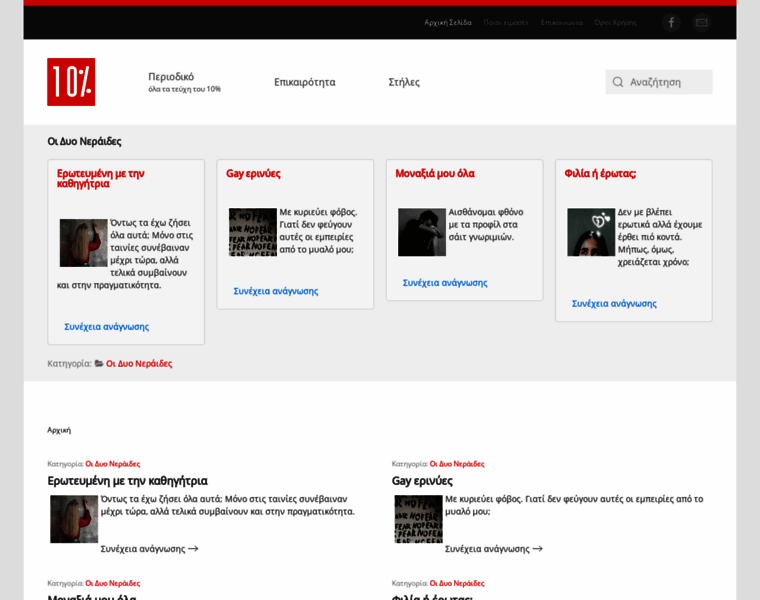Open the Όροι Χρήσης link
Viewport: 760px width, 600px height.
point(615,22)
